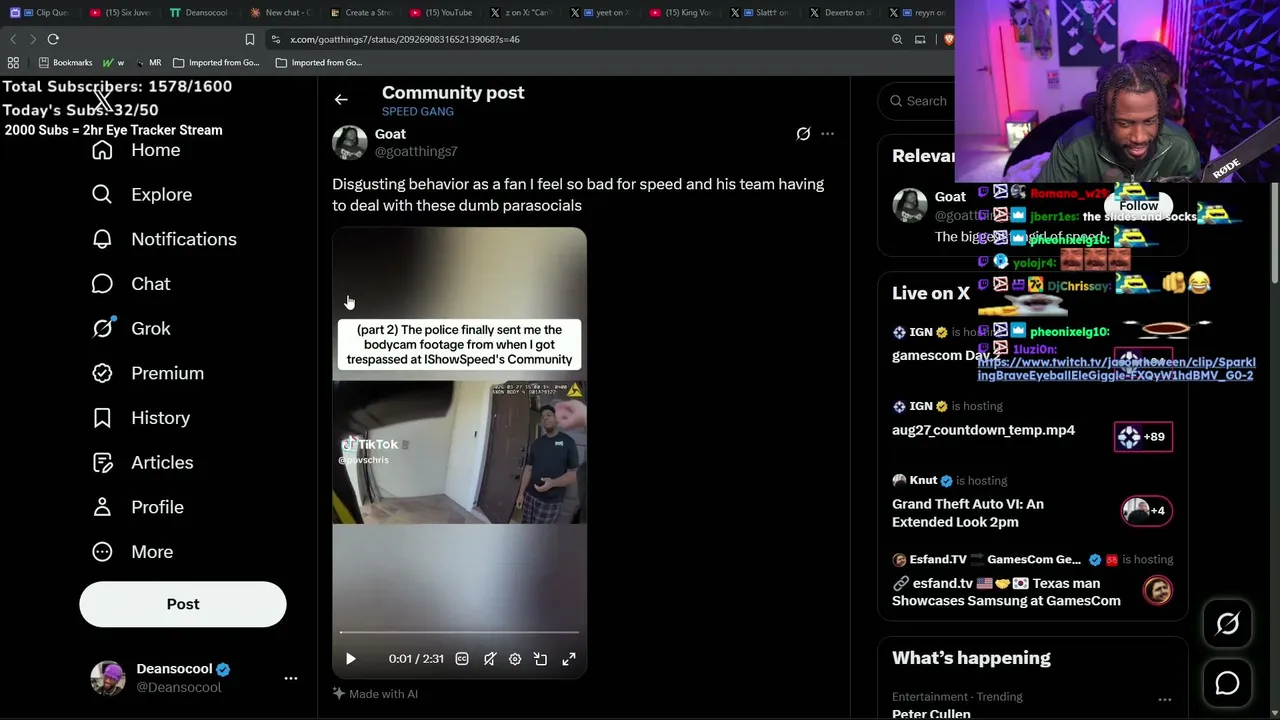Click the Made with AI label
1280x720 pixels.
[x=375, y=694]
